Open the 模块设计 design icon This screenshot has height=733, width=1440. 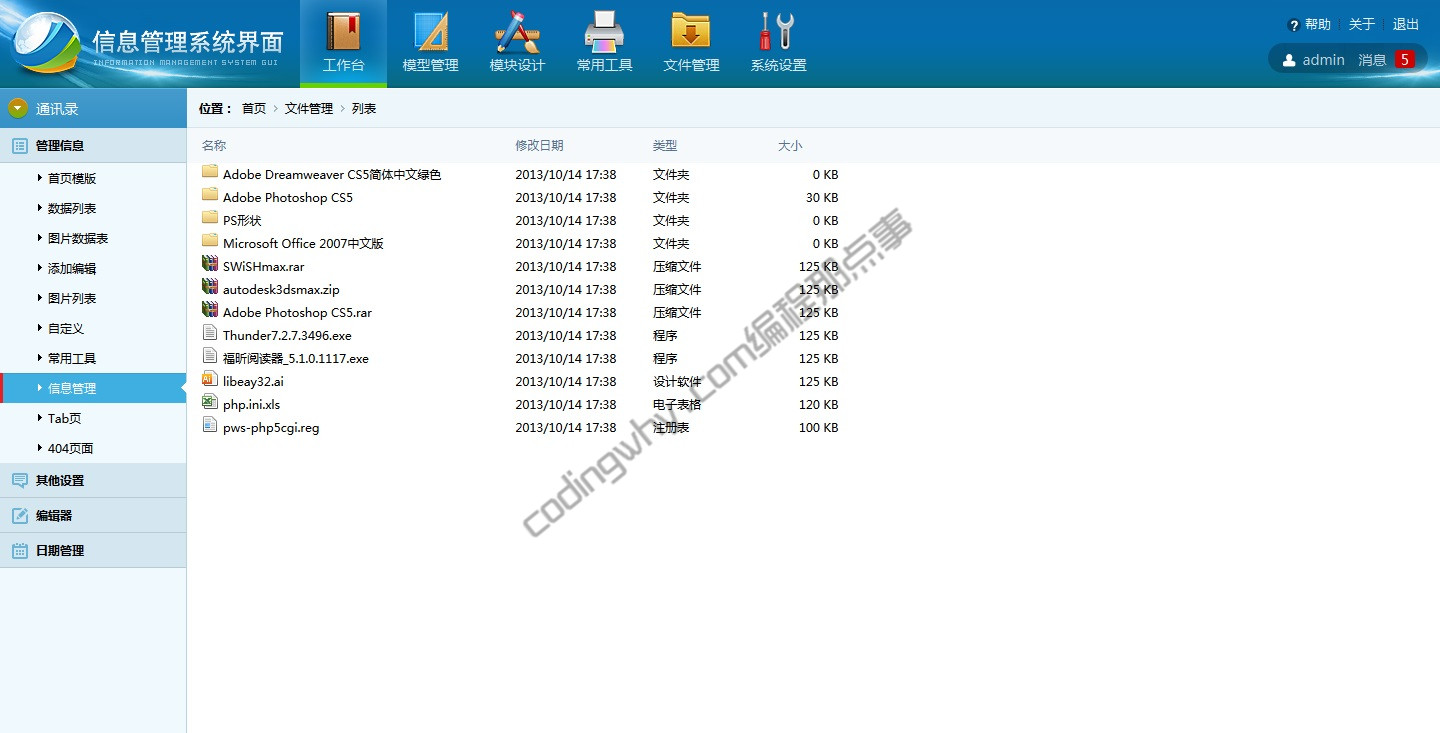(517, 32)
